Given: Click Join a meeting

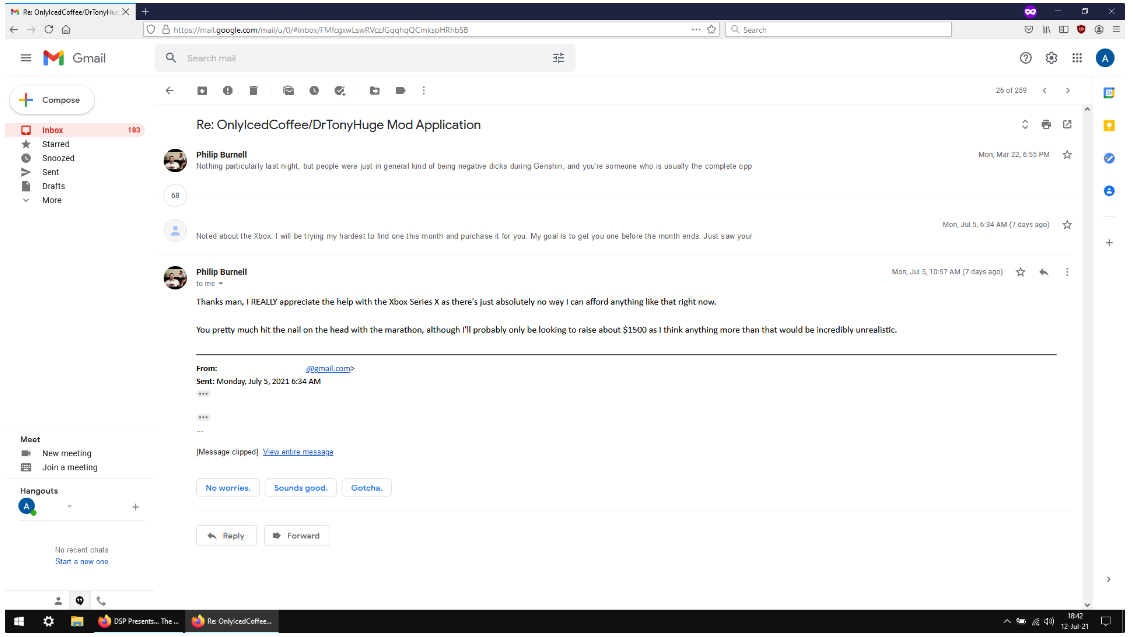Looking at the screenshot, I should [69, 467].
